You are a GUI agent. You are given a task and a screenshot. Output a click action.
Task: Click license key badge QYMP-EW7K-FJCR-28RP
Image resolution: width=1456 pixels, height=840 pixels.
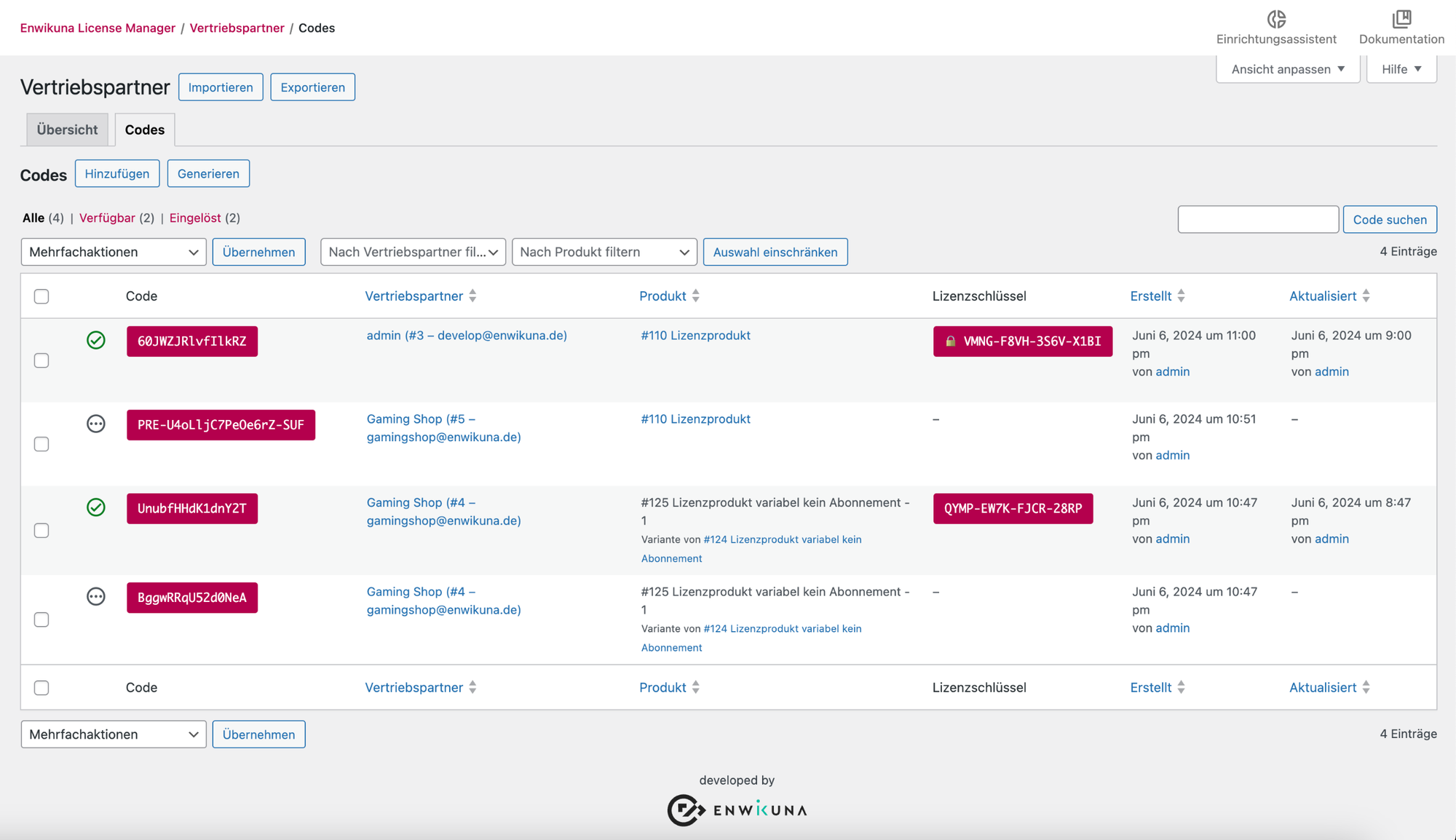[1013, 508]
